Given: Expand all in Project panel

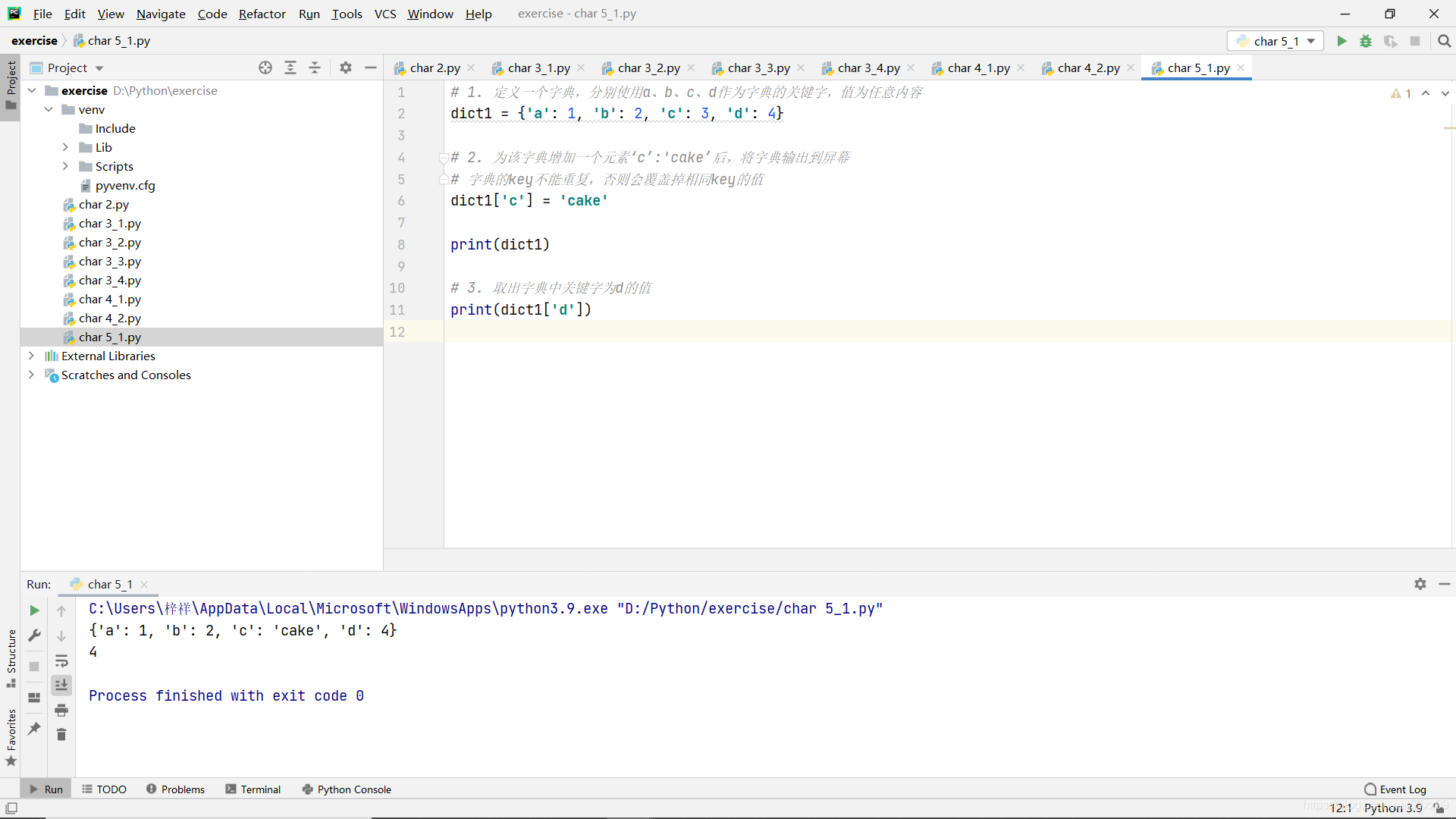Looking at the screenshot, I should click(x=290, y=67).
